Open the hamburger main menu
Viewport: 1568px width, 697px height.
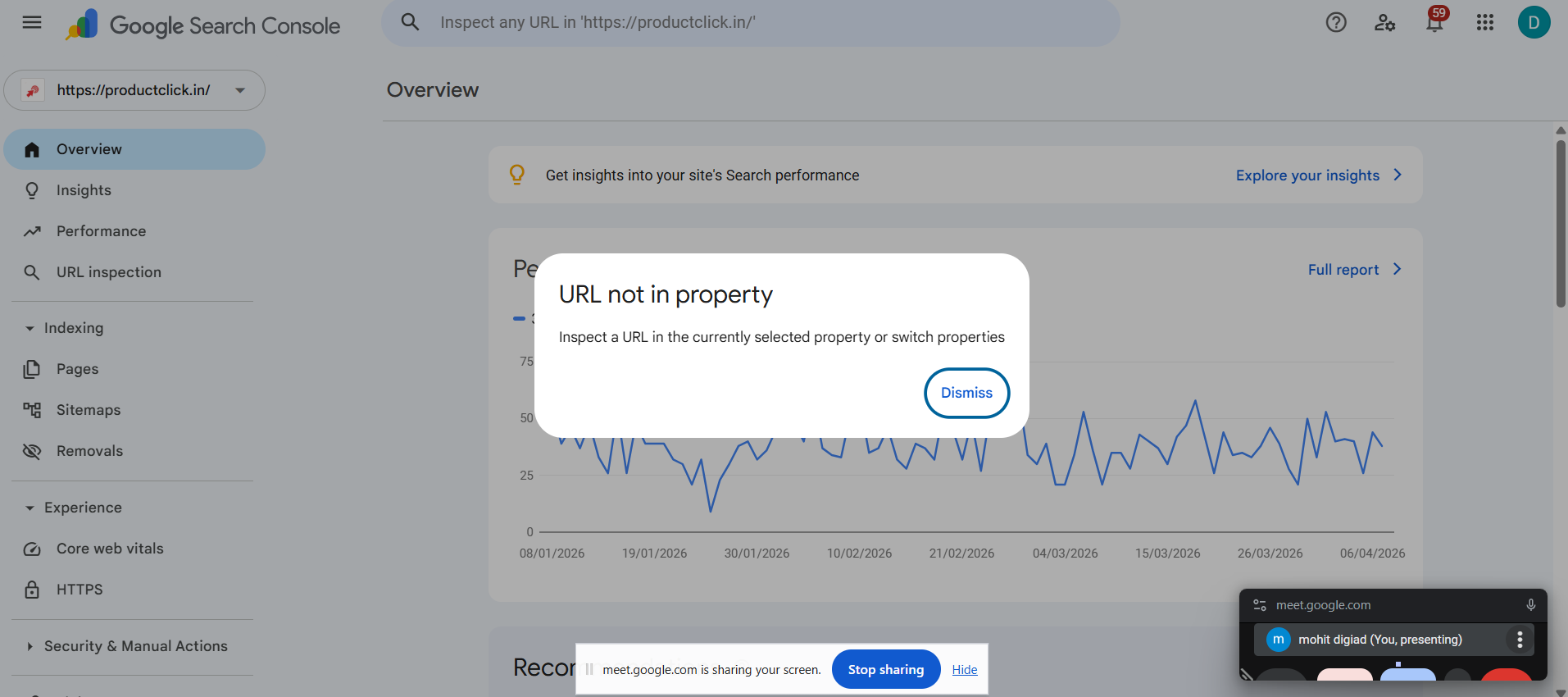(32, 23)
